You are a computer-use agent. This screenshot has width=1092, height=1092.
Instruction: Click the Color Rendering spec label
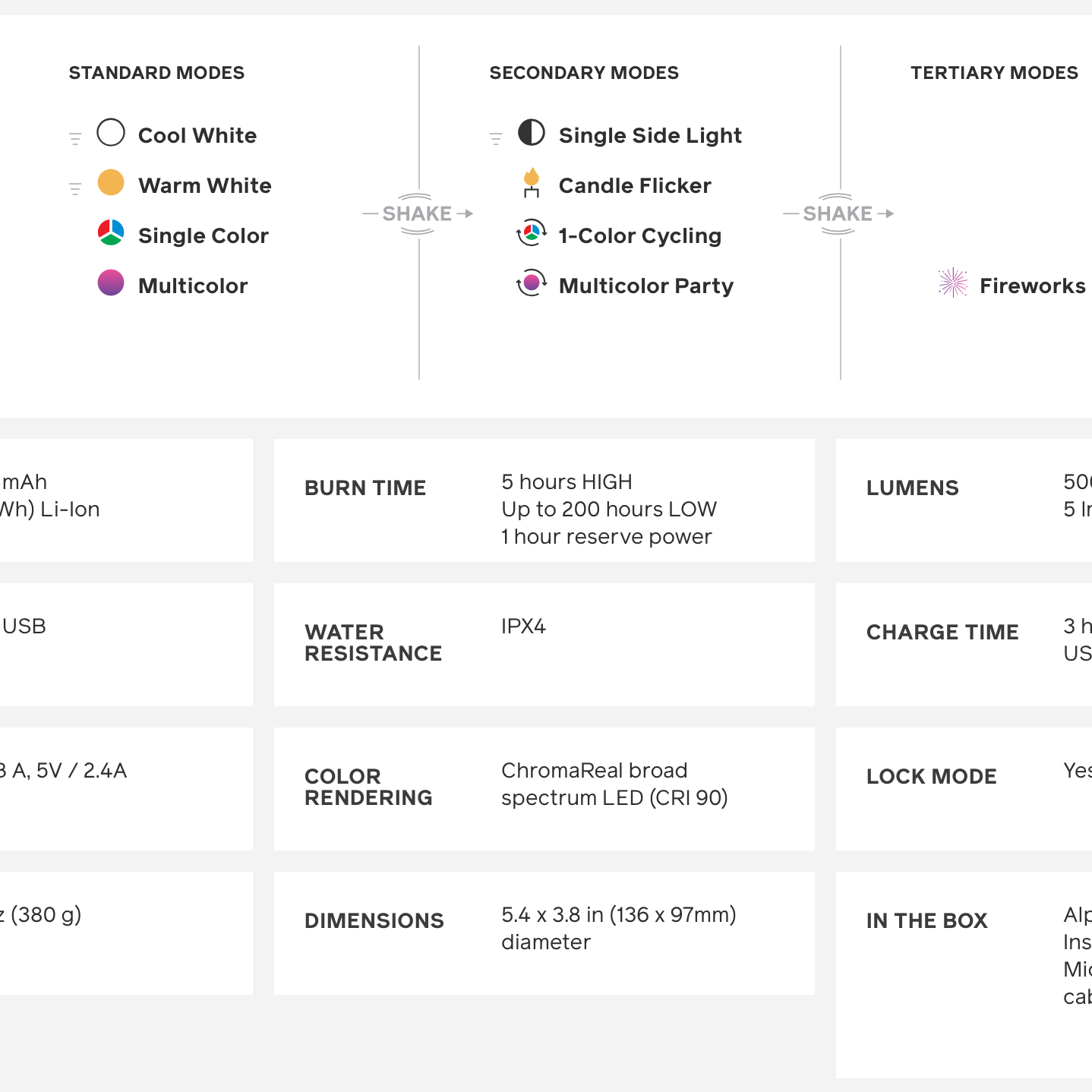(368, 787)
